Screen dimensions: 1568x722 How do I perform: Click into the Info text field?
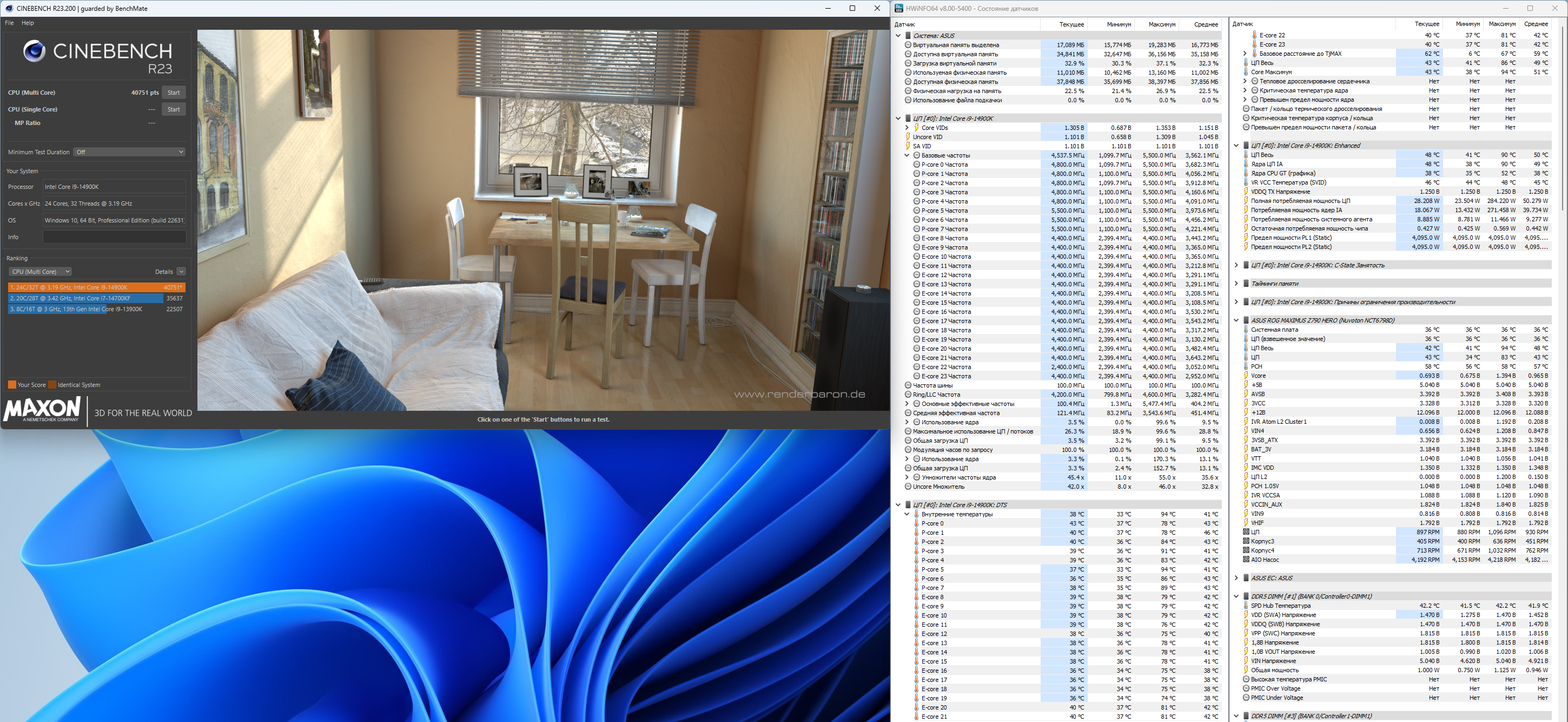[115, 237]
